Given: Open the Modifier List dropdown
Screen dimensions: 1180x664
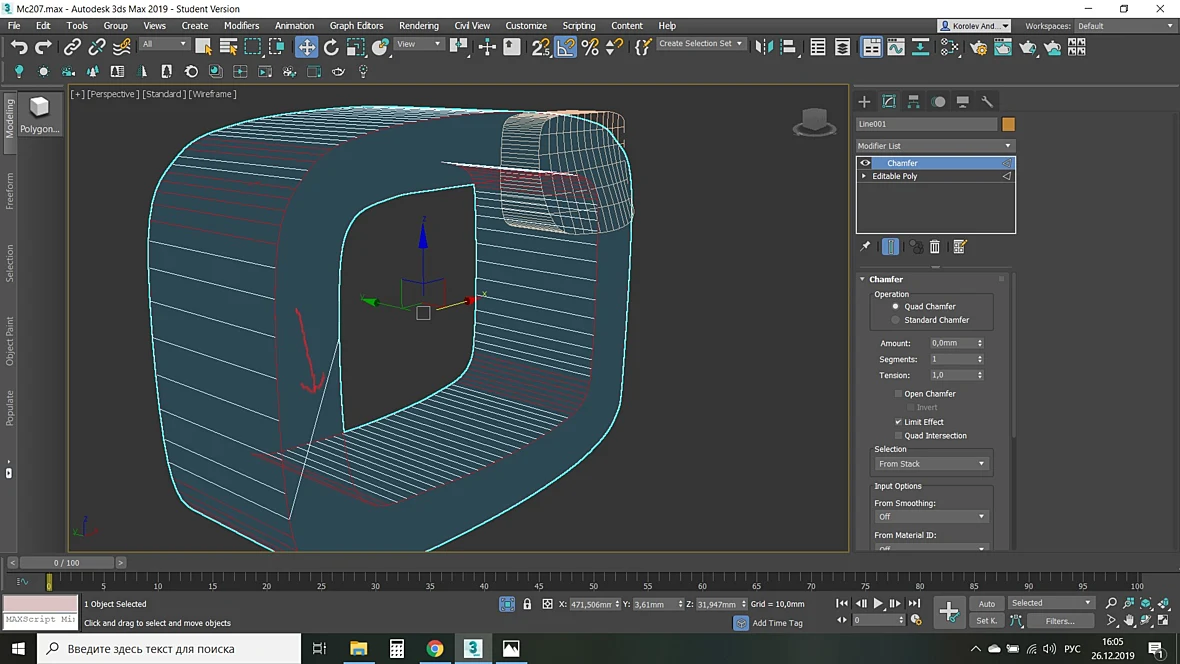Looking at the screenshot, I should coord(935,146).
